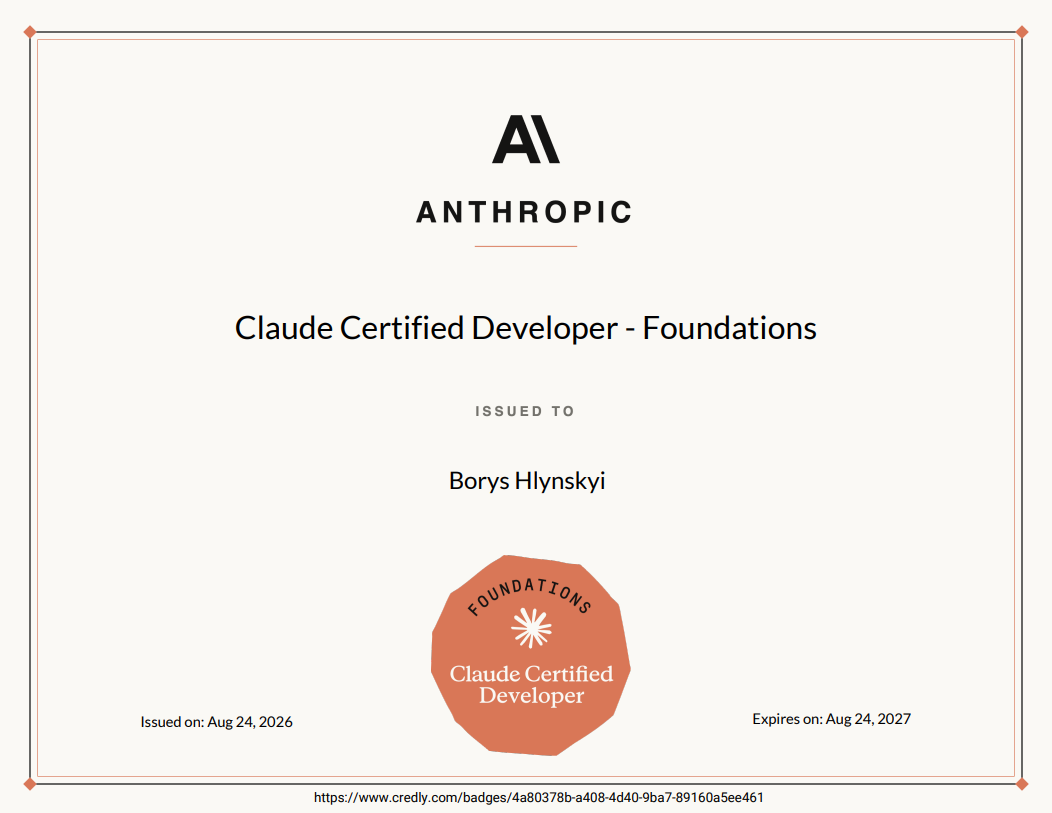Screen dimensions: 1052x813
Task: Click the ANTHROPIC wordmark text
Action: (x=525, y=212)
